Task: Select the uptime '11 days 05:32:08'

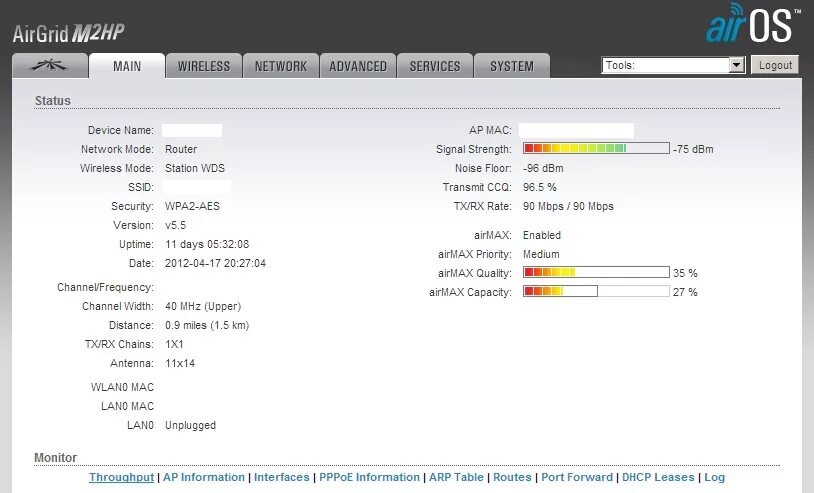Action: pos(207,244)
